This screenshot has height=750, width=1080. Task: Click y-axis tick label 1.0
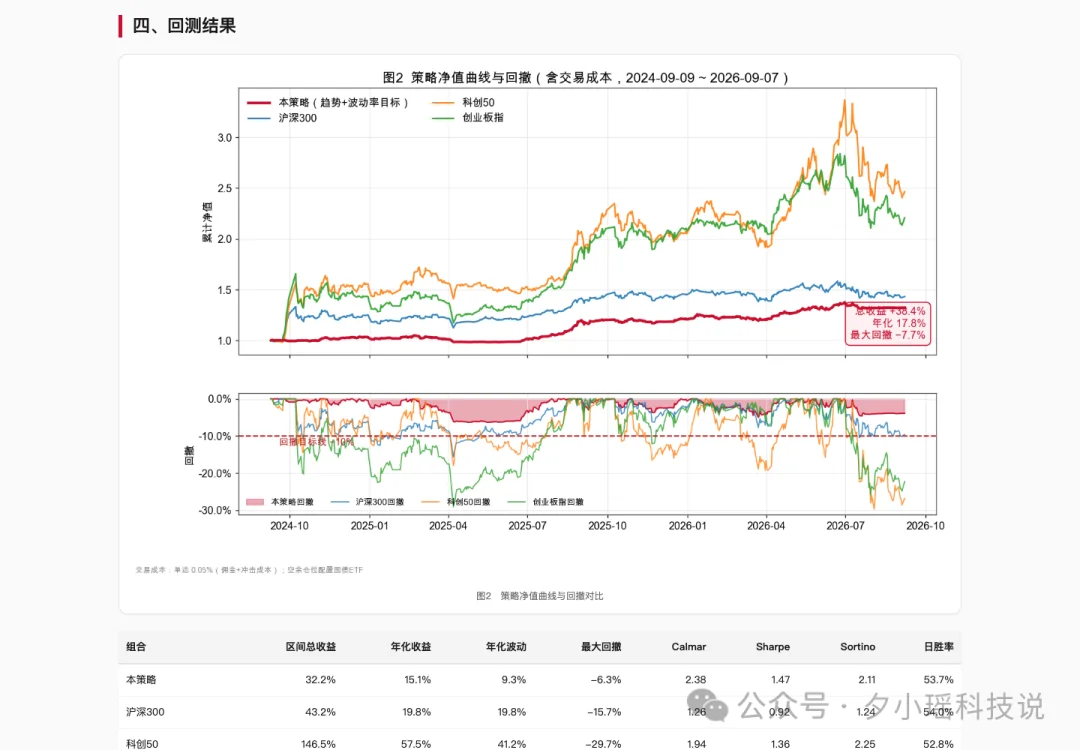click(x=225, y=341)
